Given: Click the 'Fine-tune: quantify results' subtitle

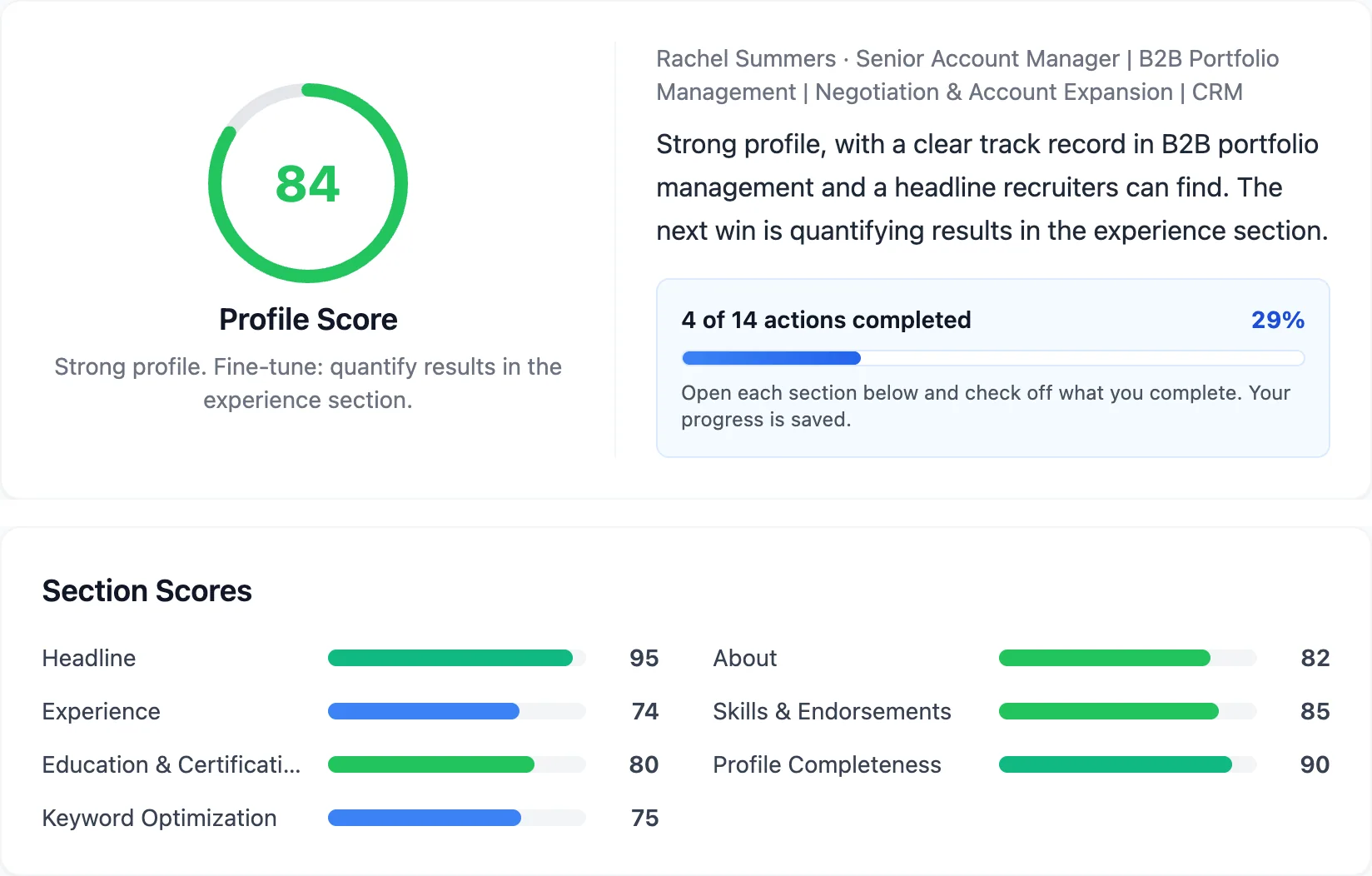Looking at the screenshot, I should coord(308,383).
